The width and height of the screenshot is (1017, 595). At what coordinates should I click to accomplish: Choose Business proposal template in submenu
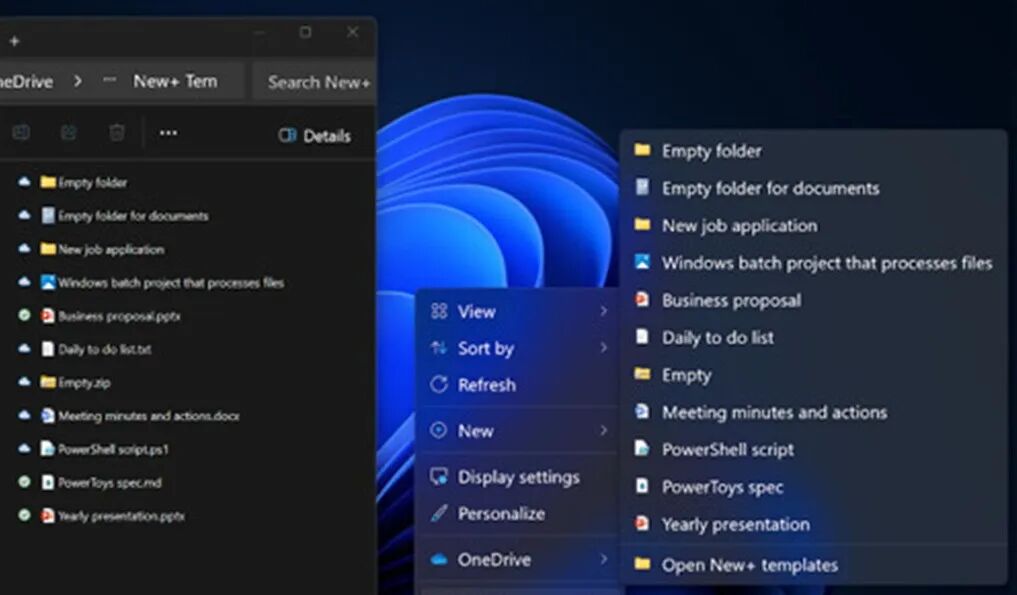(x=813, y=300)
